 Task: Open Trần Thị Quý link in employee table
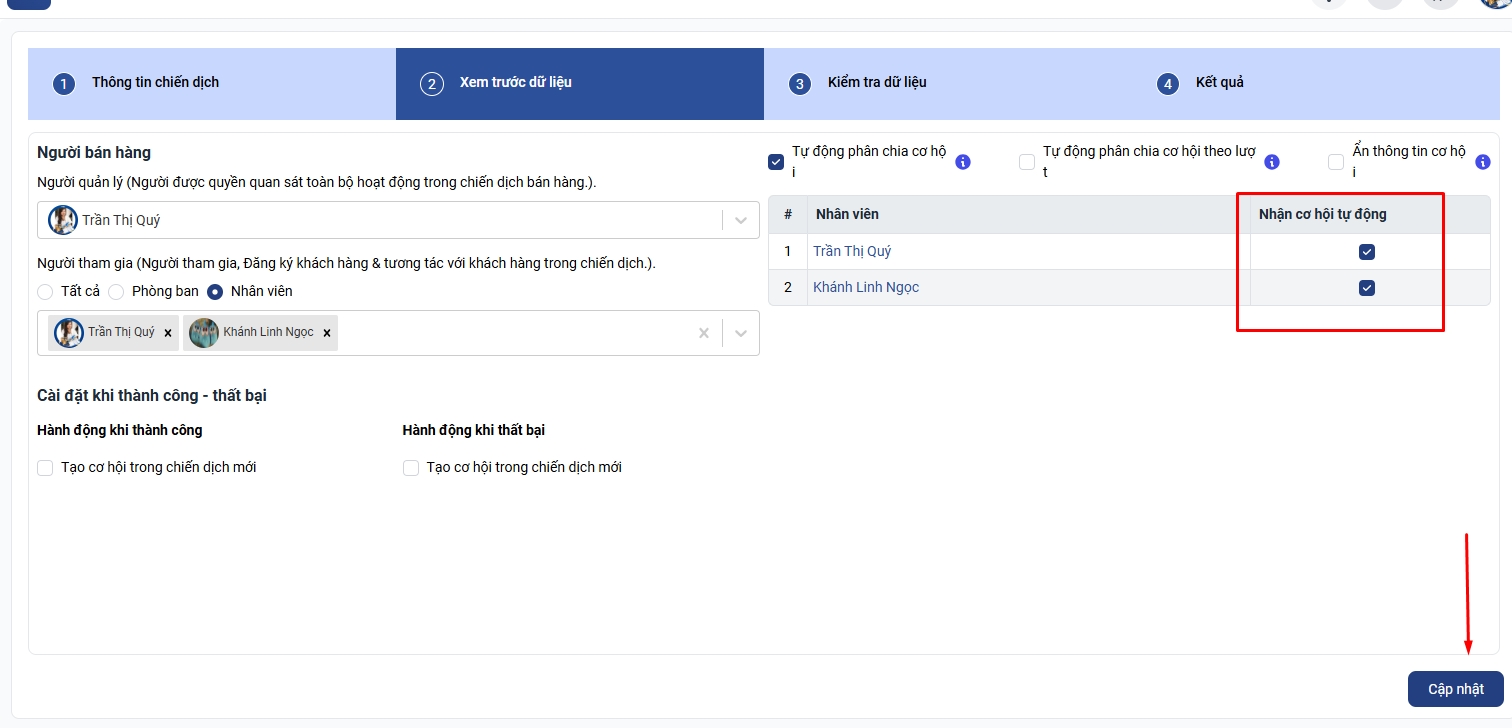tap(852, 252)
